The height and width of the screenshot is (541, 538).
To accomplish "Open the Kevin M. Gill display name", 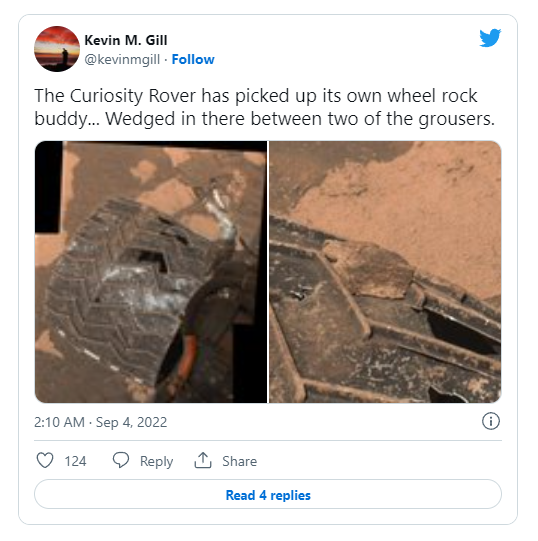I will tap(126, 40).
